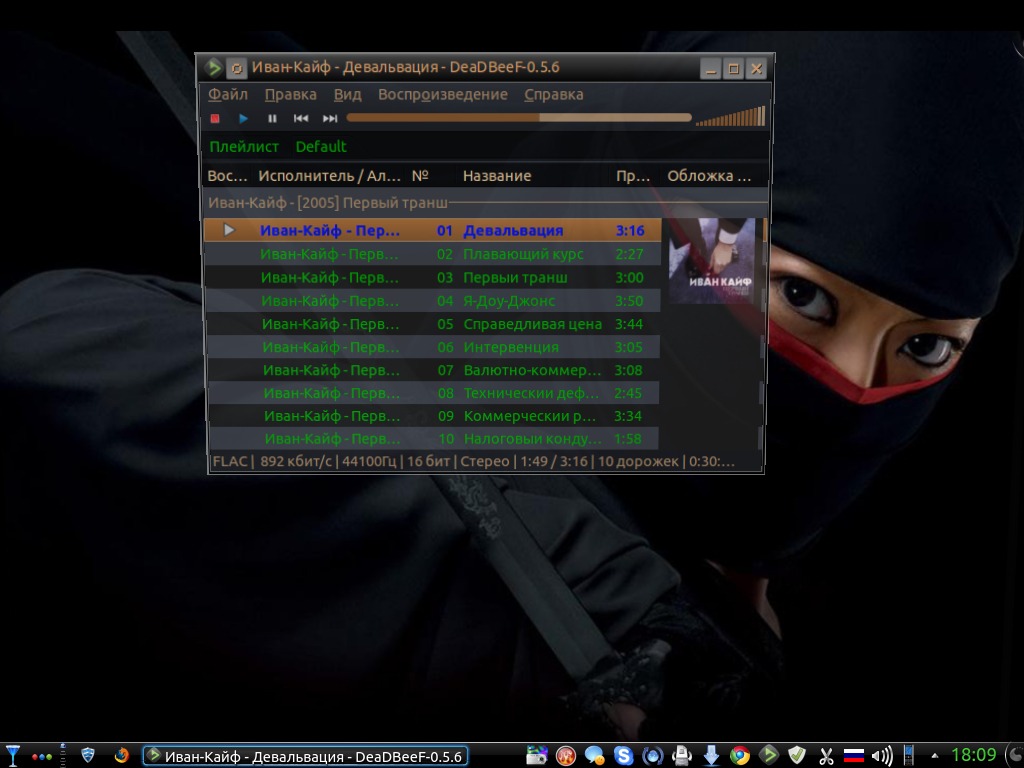Open Skype from the system tray

coord(624,756)
